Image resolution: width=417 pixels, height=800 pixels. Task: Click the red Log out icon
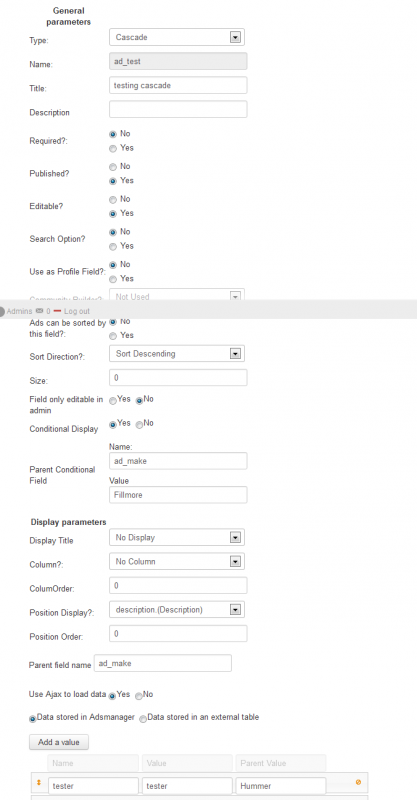tap(57, 311)
